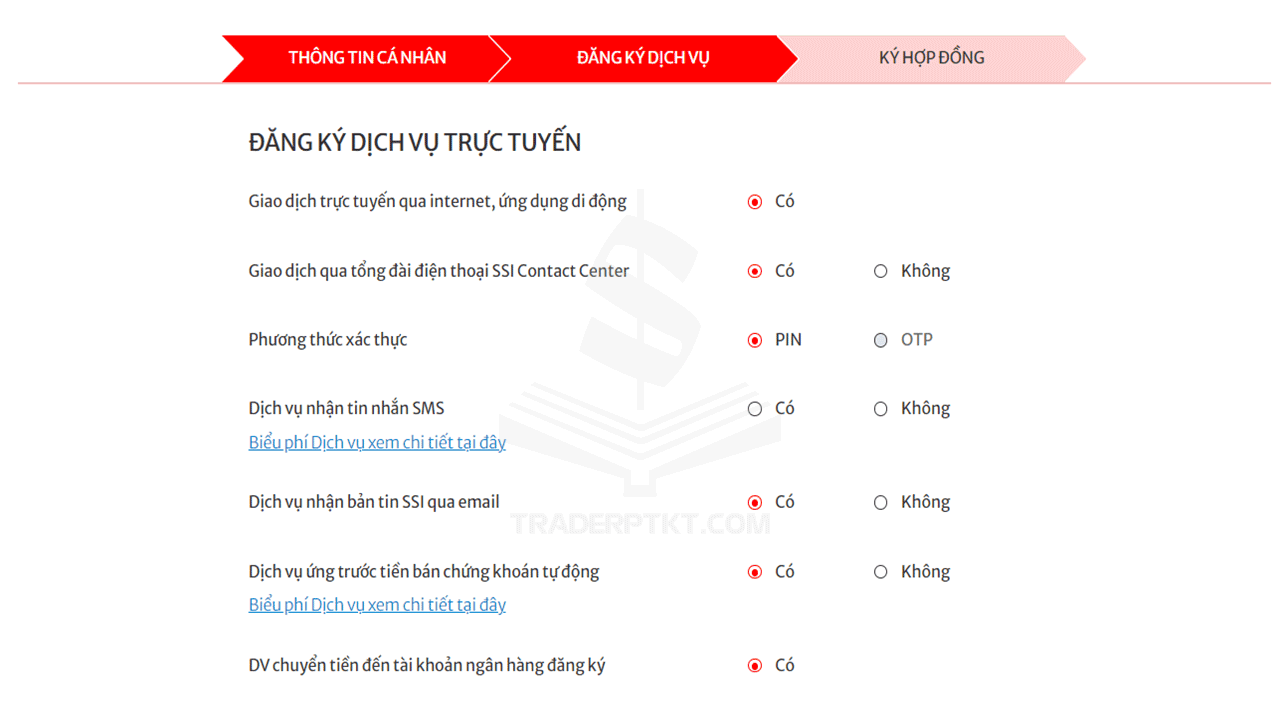Switch to the KÝ HỢP ĐỒNG step
Viewport: 1280px width, 720px height.
(x=931, y=58)
